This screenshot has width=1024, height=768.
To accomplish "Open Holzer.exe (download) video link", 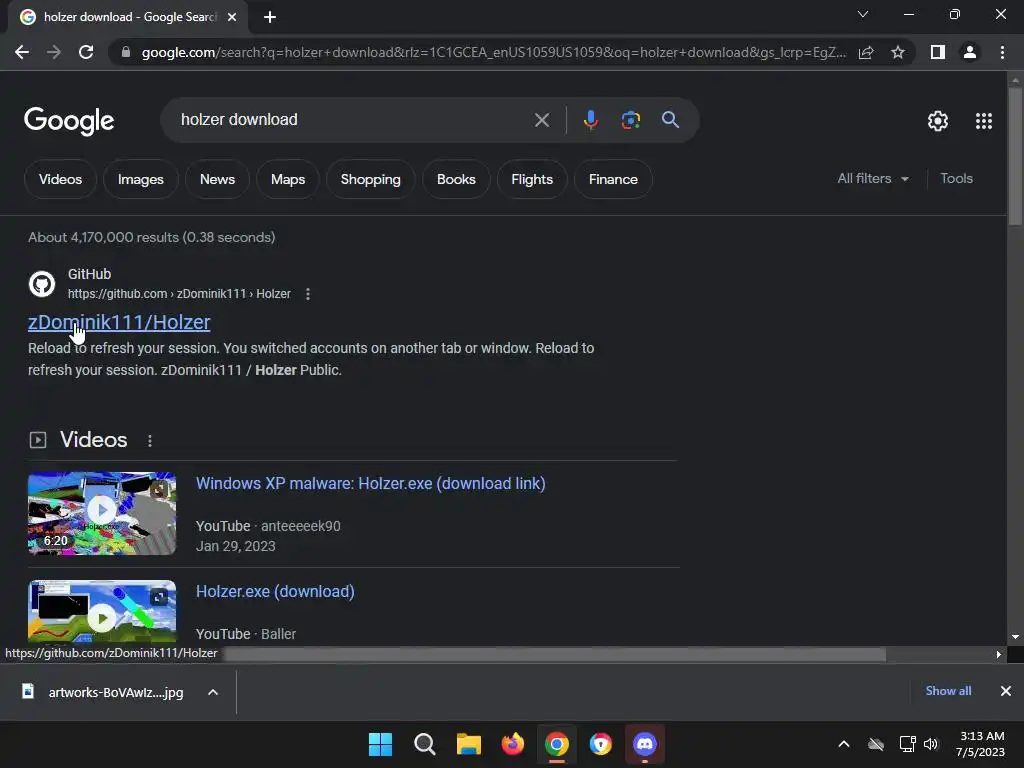I will [275, 591].
